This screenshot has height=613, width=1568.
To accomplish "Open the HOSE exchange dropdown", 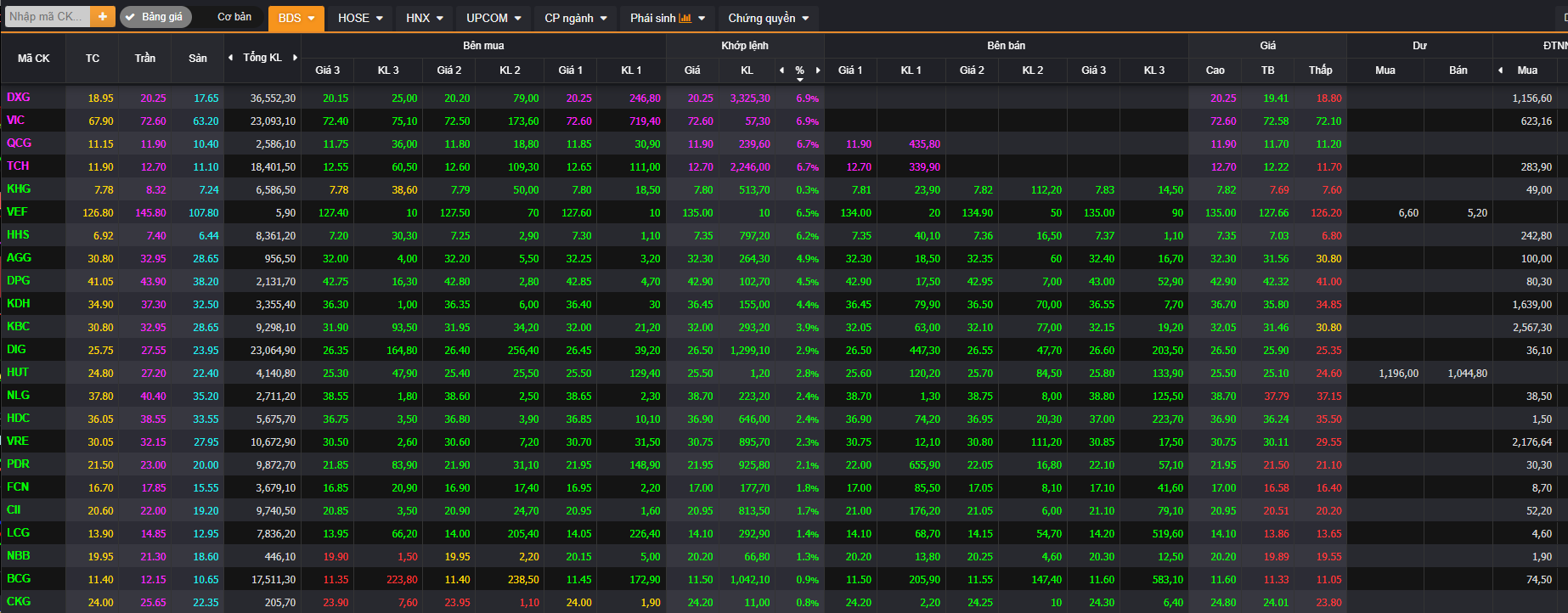I will pos(360,18).
